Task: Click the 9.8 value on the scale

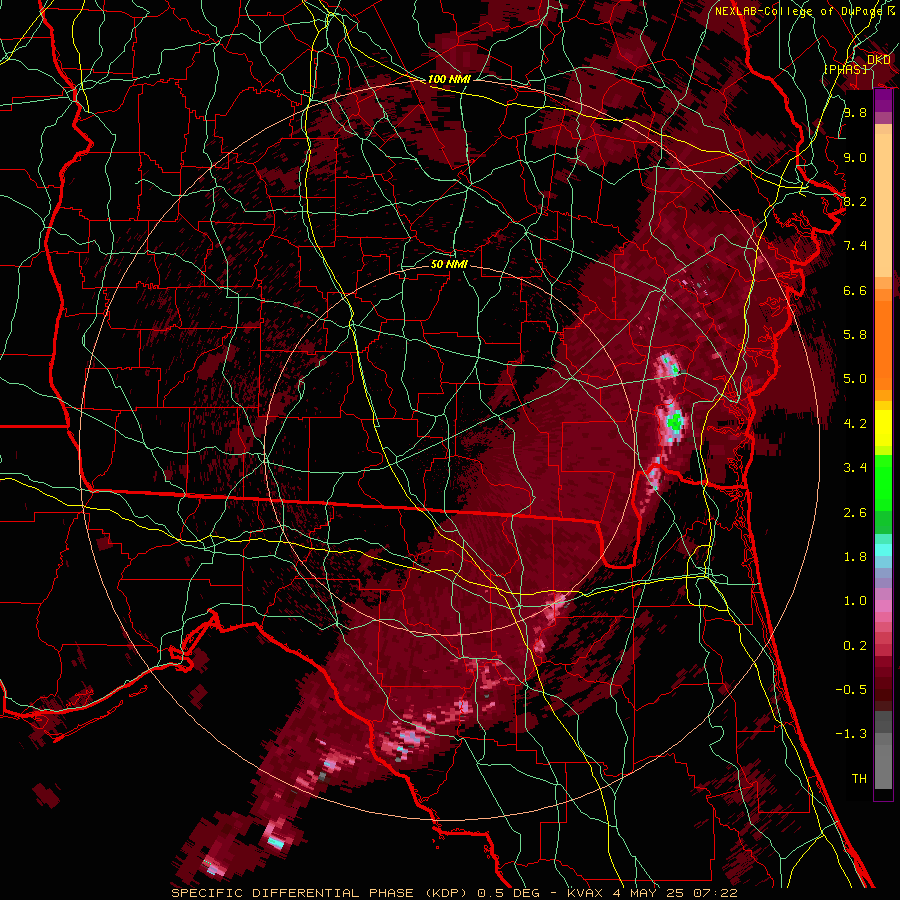Action: [855, 112]
